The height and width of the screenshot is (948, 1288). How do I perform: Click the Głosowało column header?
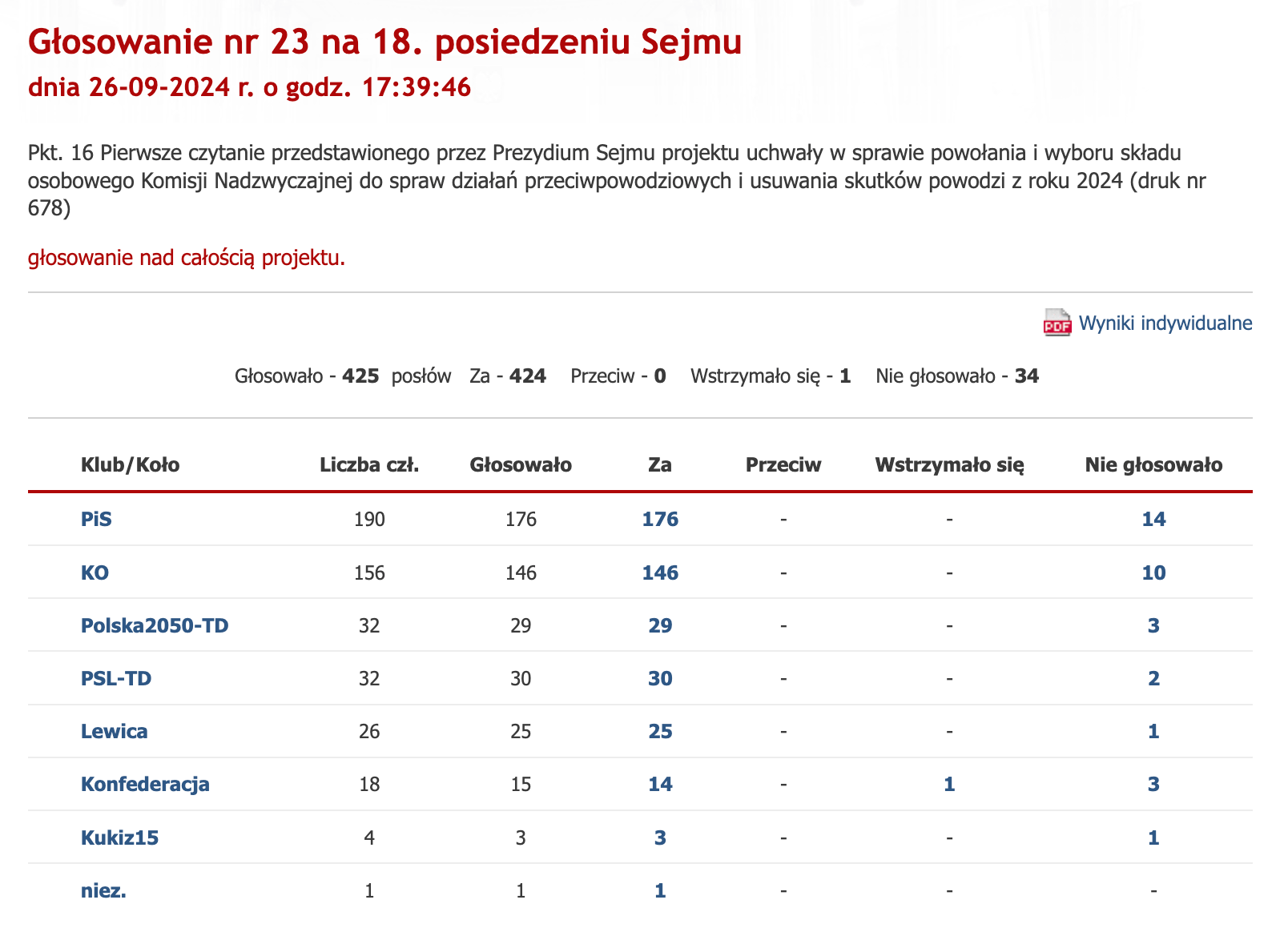[521, 464]
